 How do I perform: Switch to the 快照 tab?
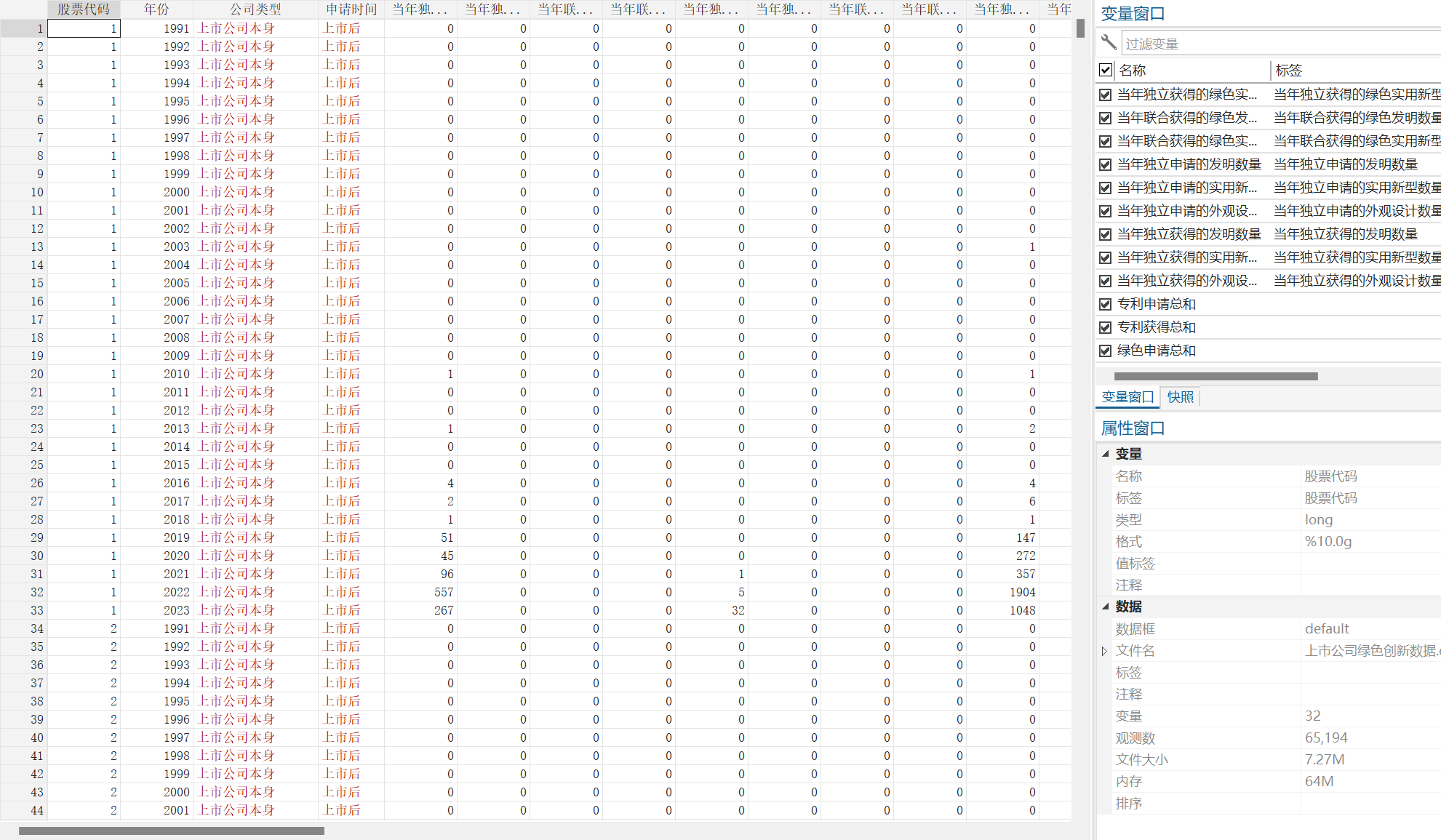tap(1180, 397)
